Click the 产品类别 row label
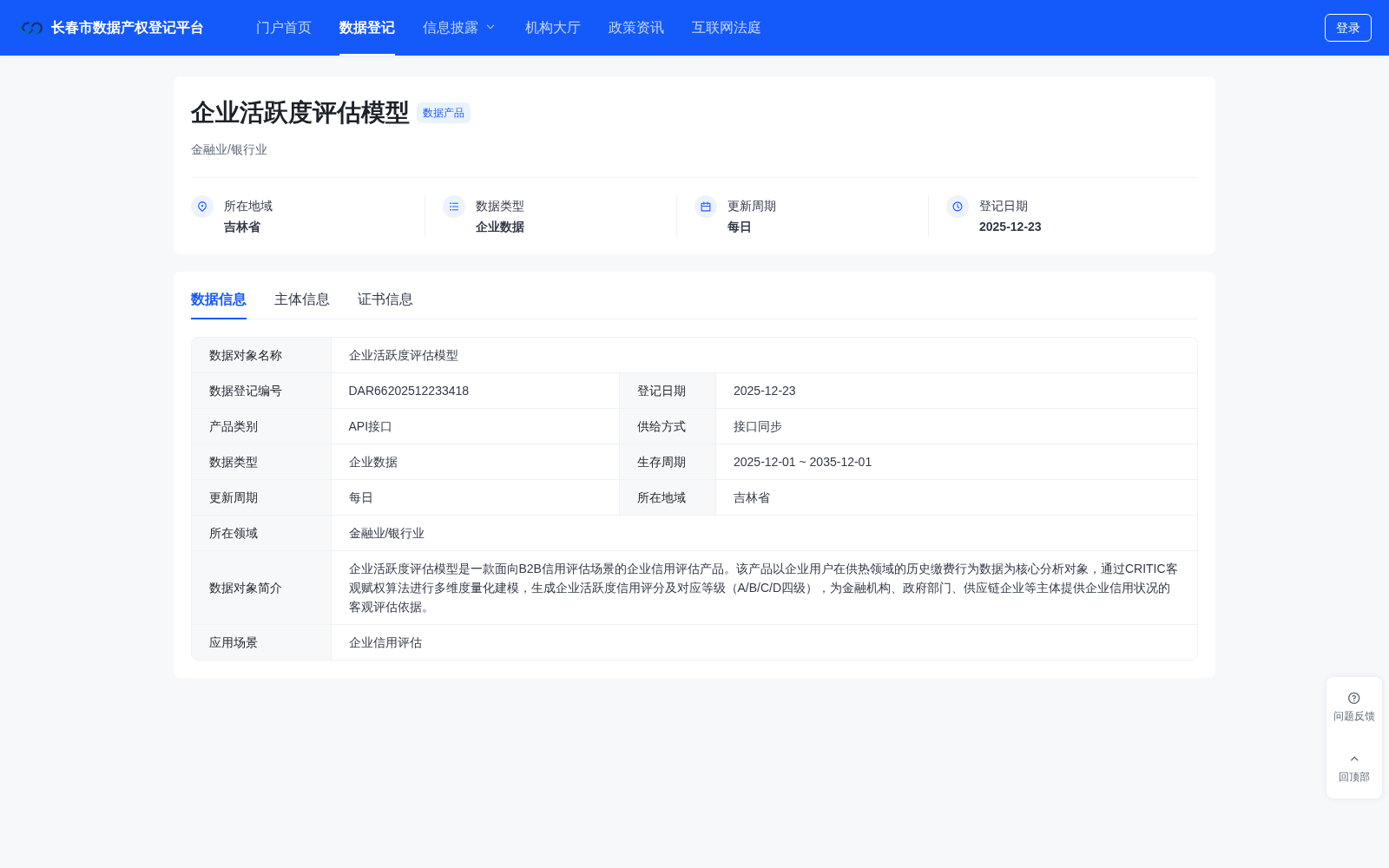 point(234,426)
